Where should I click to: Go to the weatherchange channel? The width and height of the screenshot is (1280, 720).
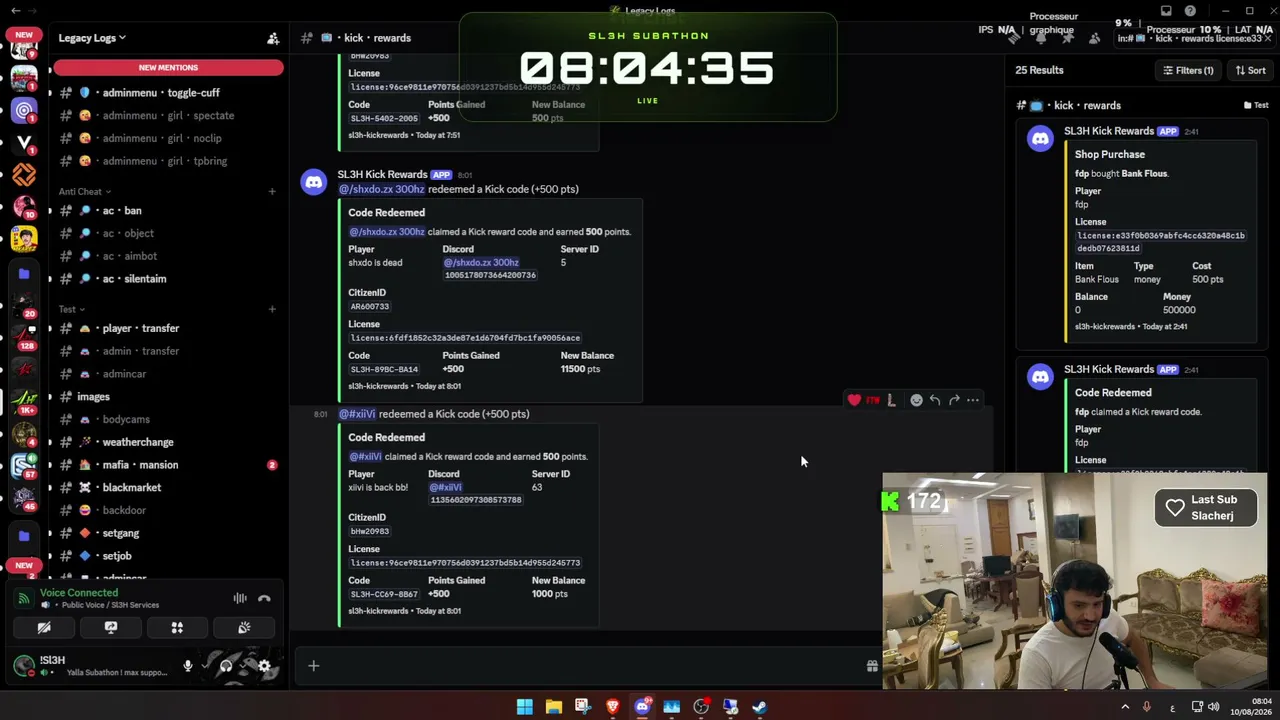coord(168,442)
